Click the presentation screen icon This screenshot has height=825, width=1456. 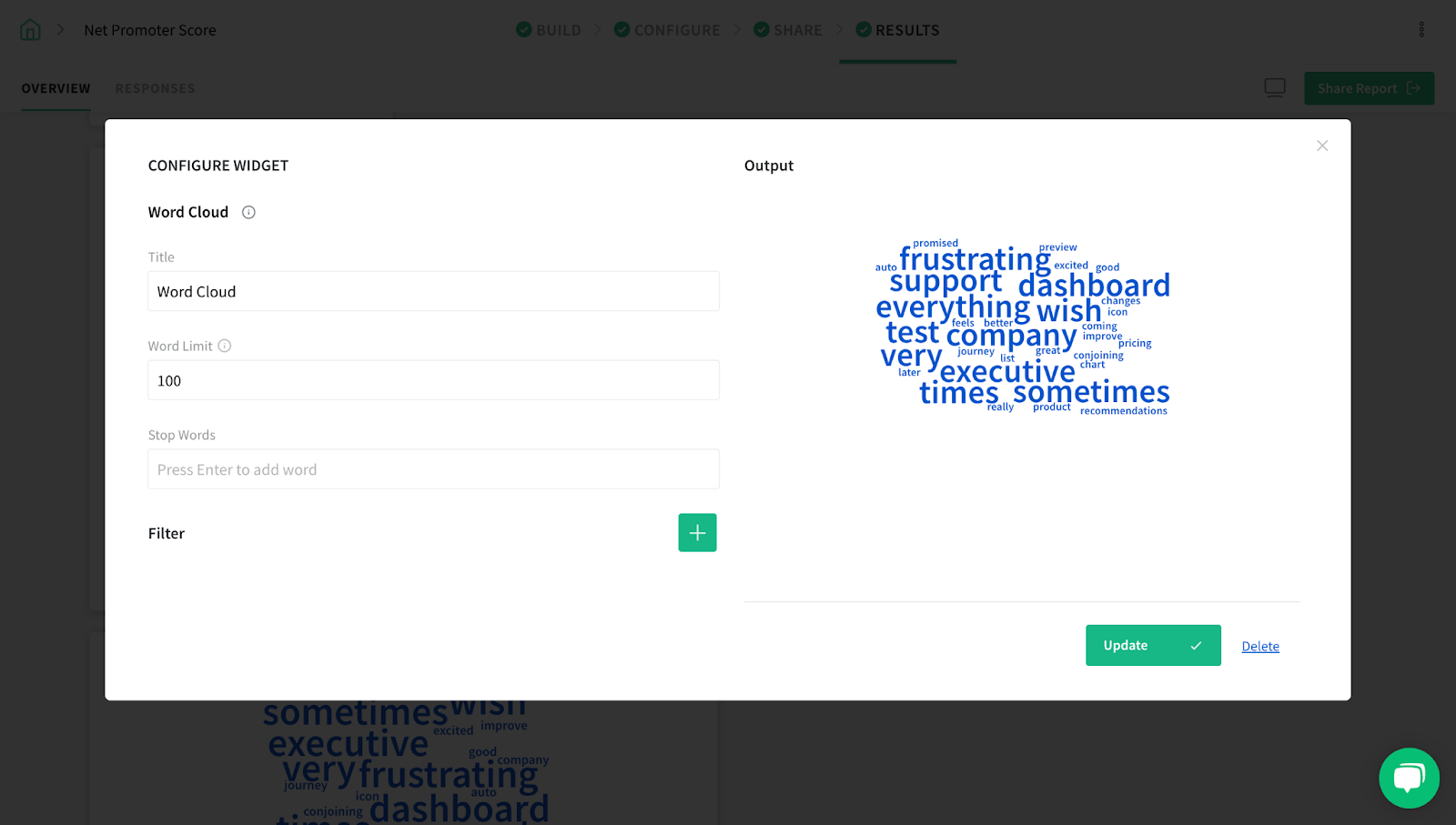(1275, 88)
